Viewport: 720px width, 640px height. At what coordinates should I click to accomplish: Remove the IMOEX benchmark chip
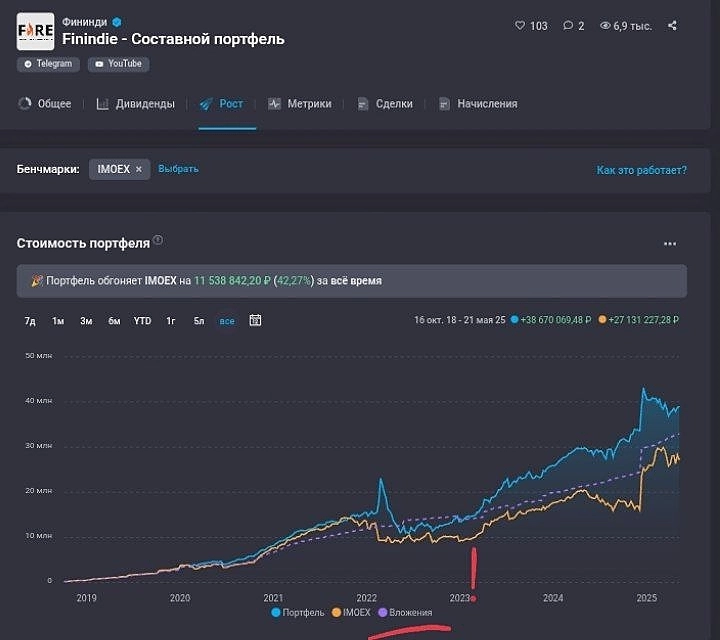139,170
